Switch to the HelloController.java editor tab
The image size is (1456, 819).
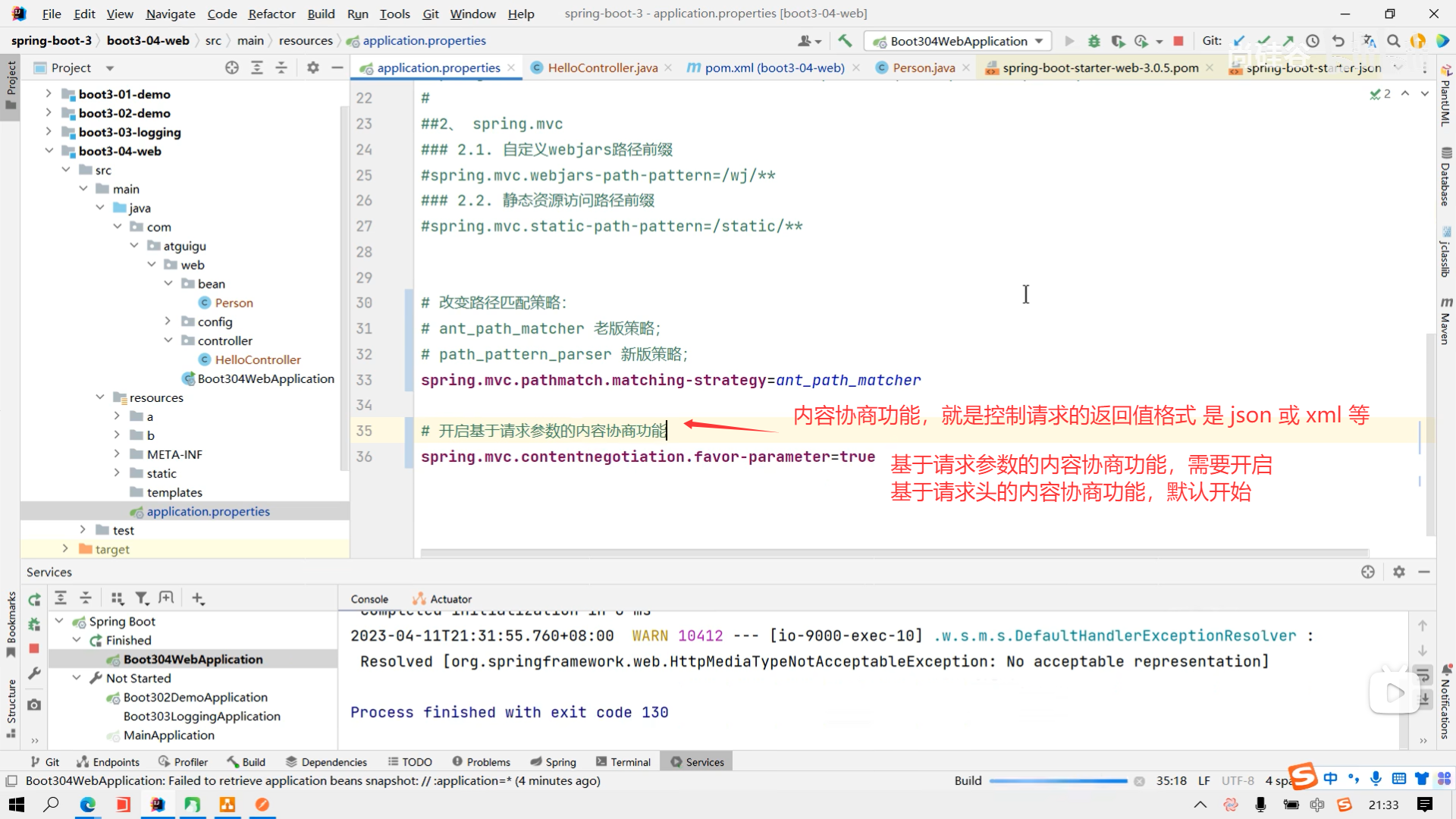602,67
